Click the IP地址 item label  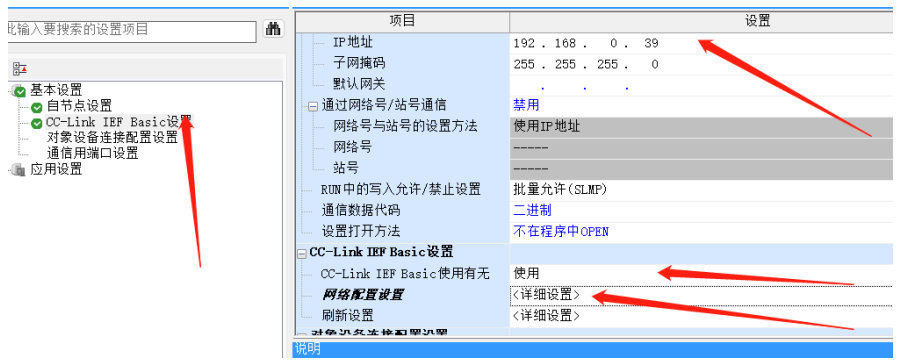tap(353, 42)
